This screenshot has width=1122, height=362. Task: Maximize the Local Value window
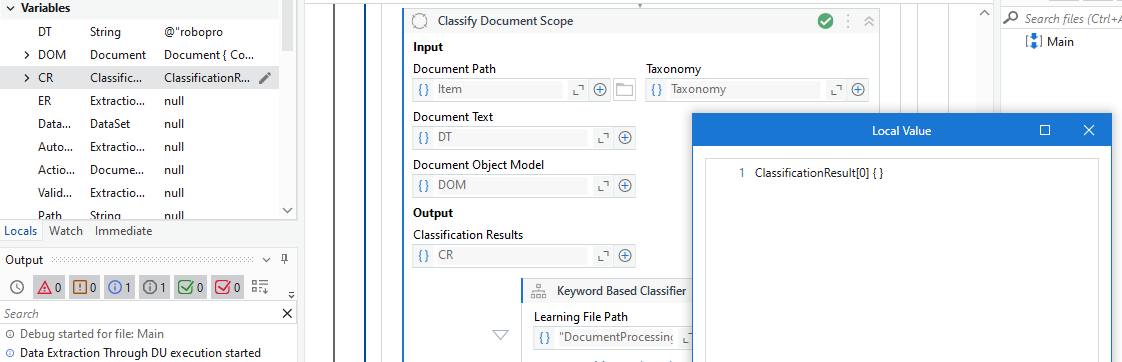[1045, 130]
